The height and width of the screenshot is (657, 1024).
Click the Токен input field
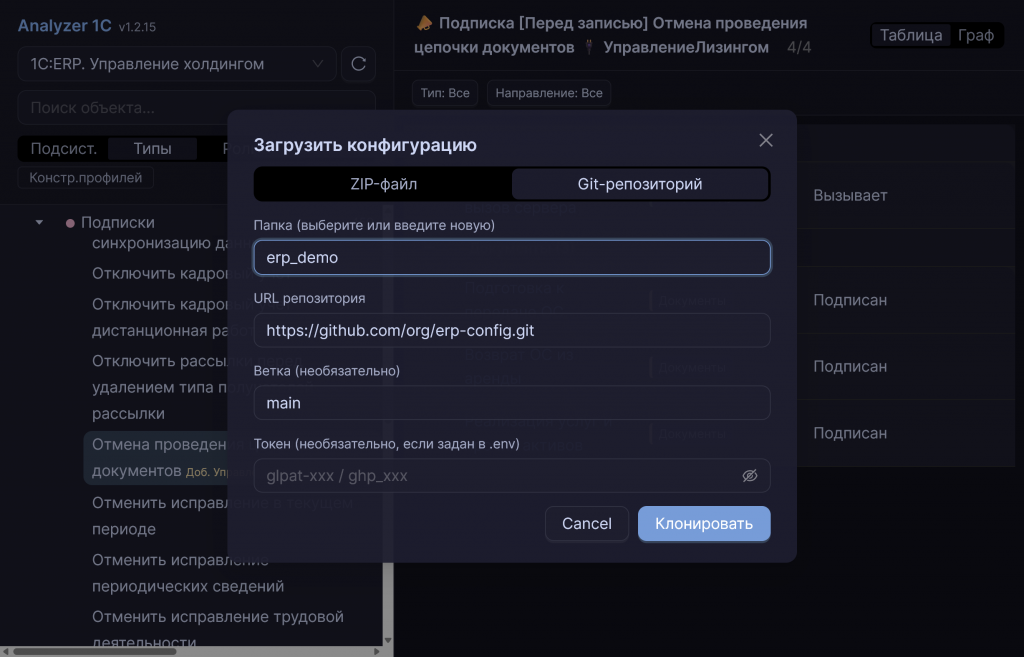pyautogui.click(x=495, y=476)
